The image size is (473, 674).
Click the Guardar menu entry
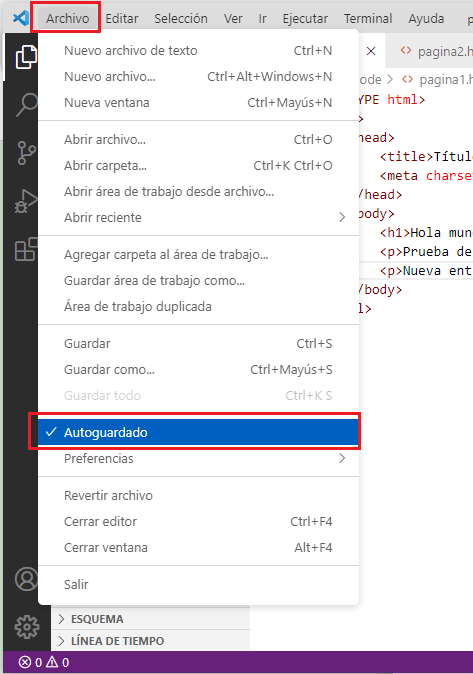(198, 343)
